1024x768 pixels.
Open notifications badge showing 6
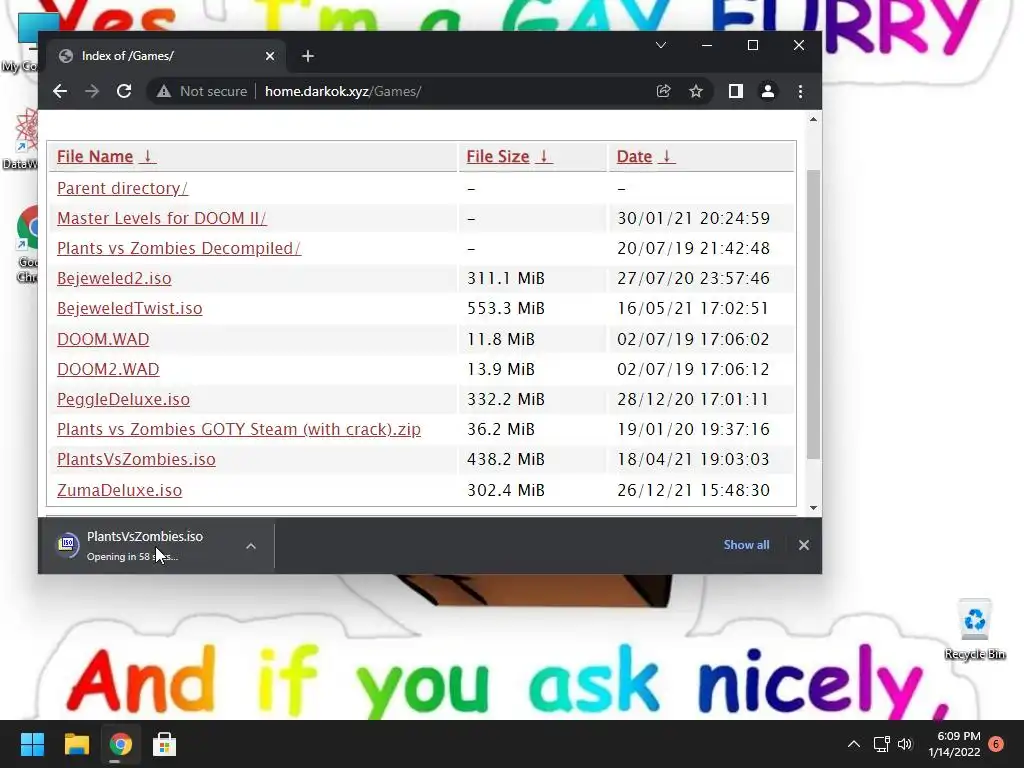coord(997,744)
